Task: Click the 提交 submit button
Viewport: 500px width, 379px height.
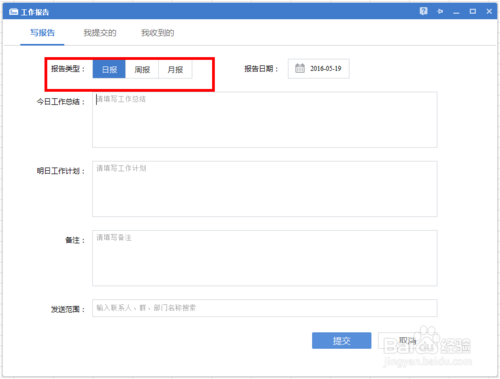Action: [341, 341]
